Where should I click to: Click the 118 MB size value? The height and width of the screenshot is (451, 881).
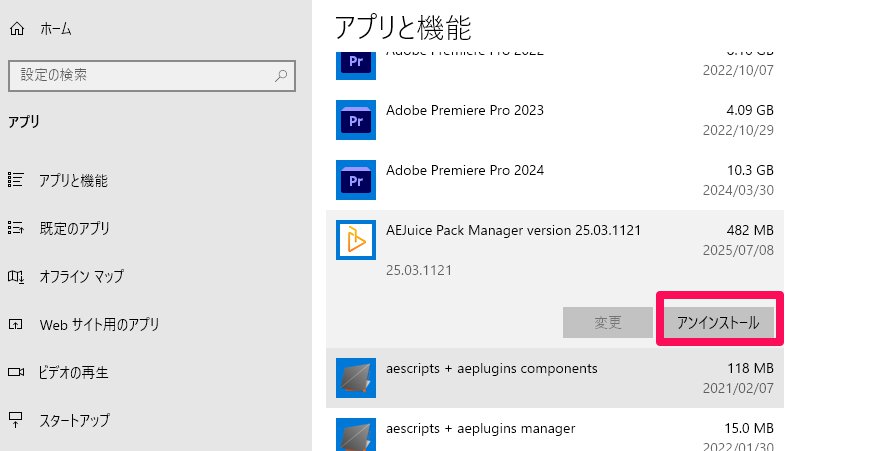[751, 368]
